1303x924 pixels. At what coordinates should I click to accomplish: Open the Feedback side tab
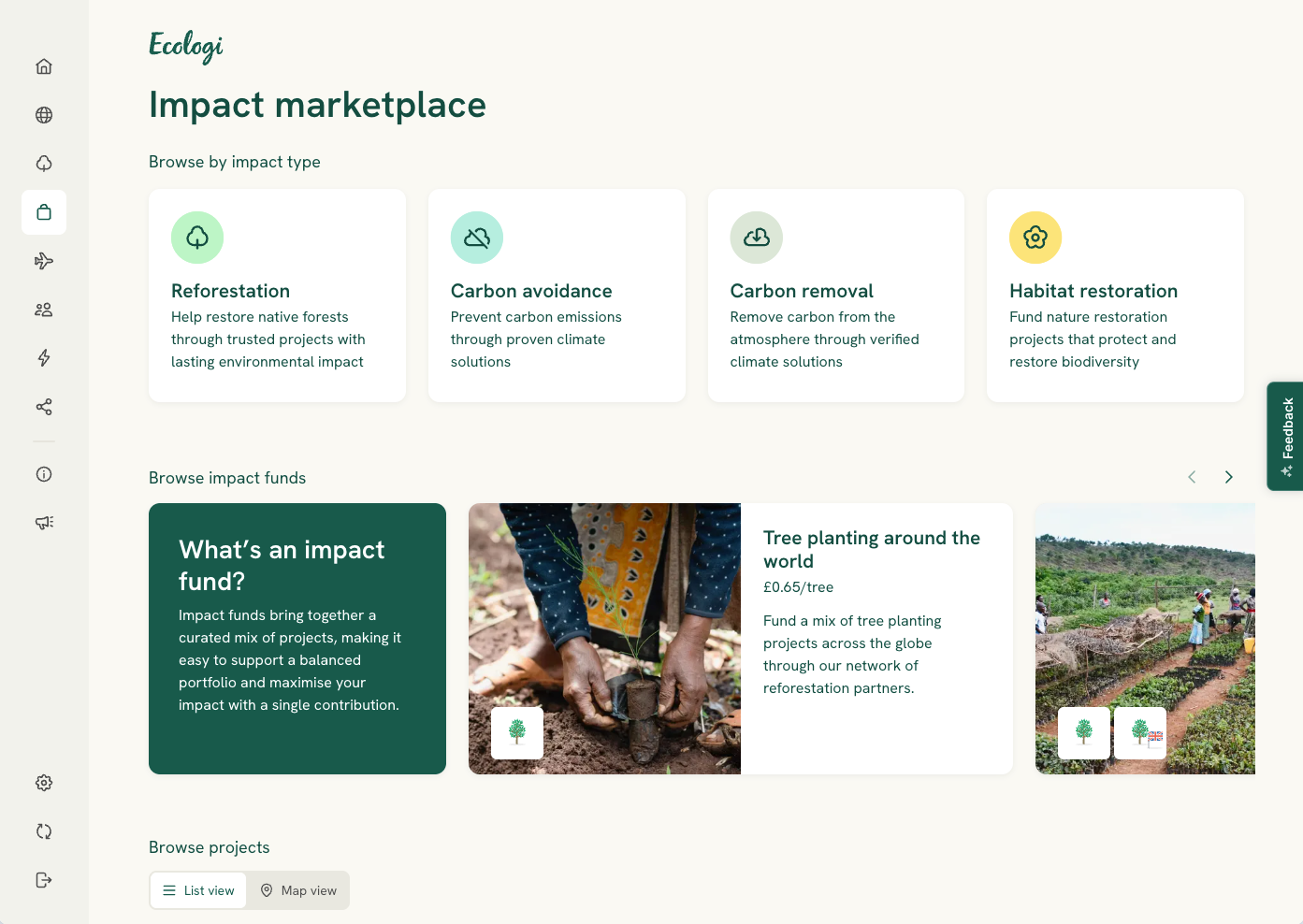coord(1285,436)
